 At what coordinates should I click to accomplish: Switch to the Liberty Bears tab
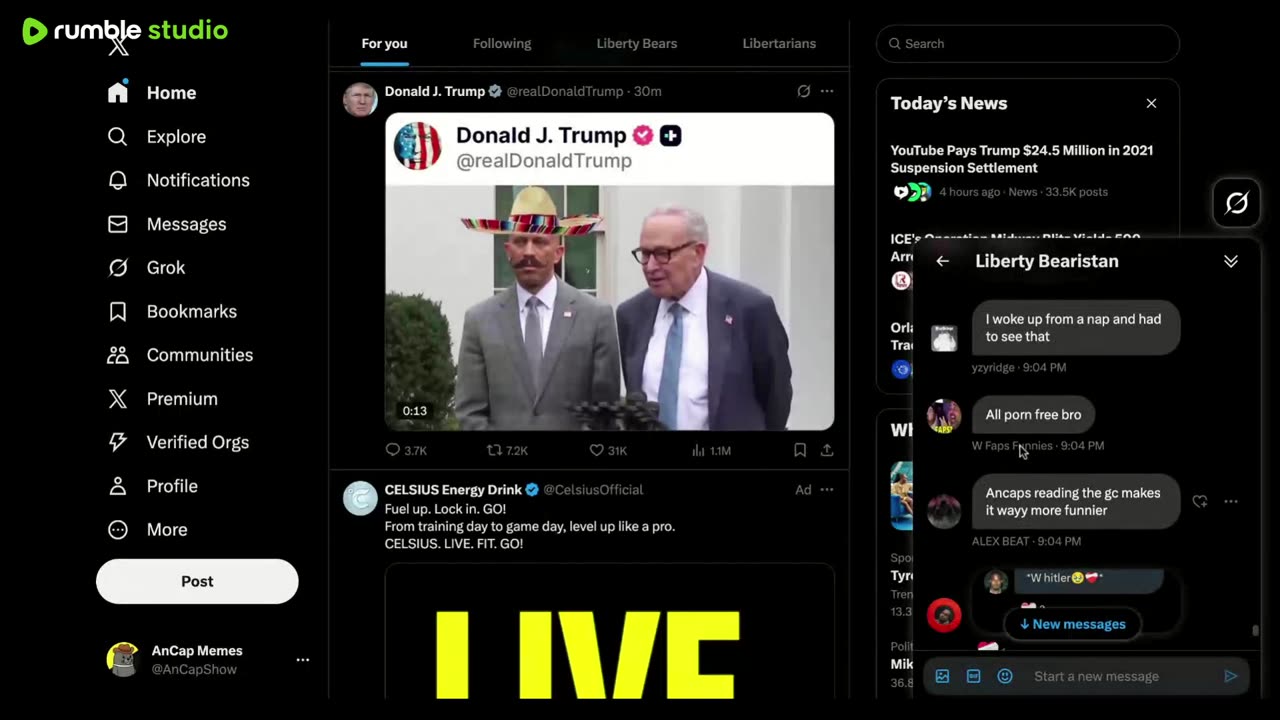637,44
